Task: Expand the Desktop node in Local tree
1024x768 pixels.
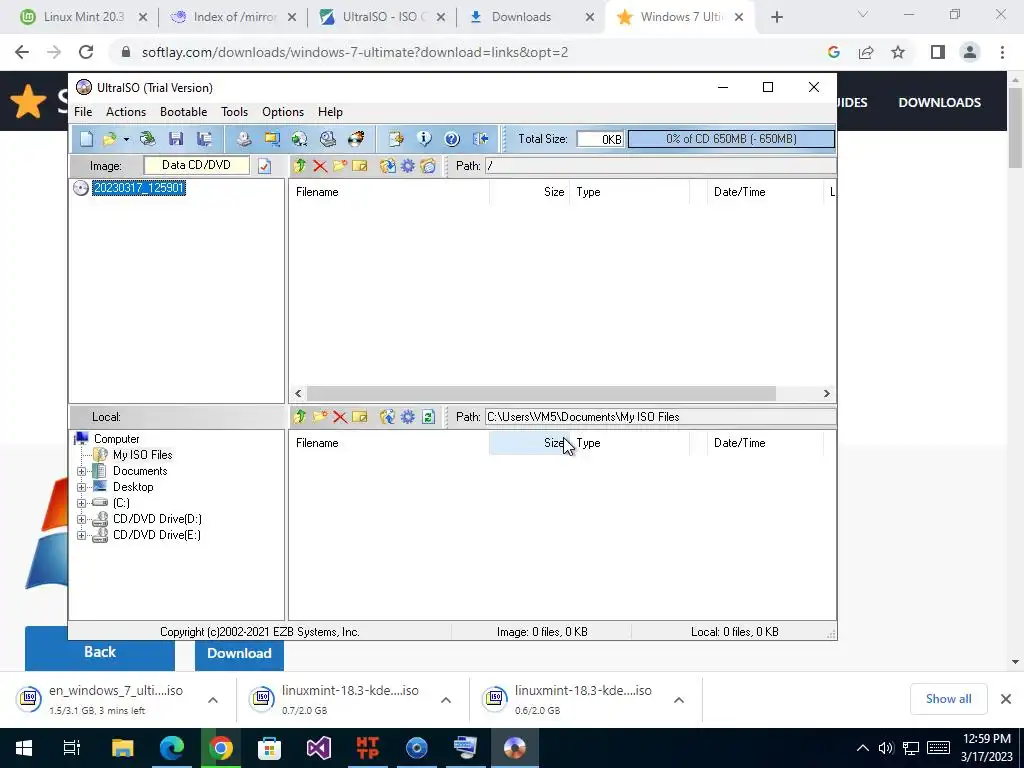Action: (82, 487)
